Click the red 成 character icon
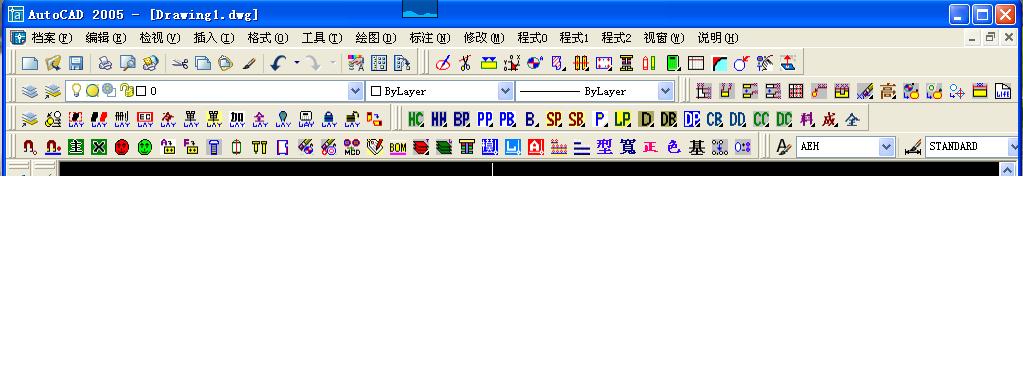Image resolution: width=1023 pixels, height=384 pixels. 829,119
